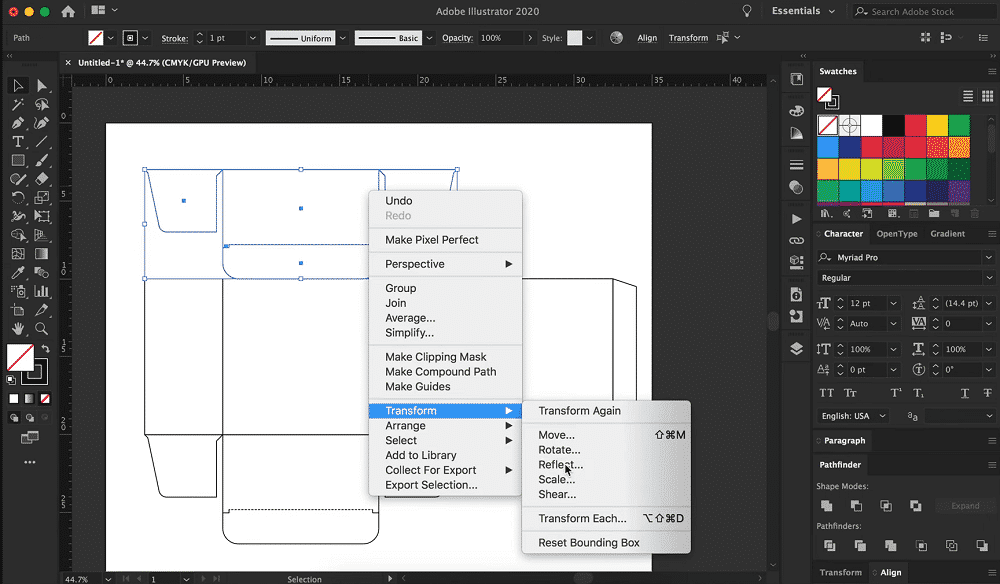Switch Swatches panel to thumbnail view

pyautogui.click(x=987, y=96)
